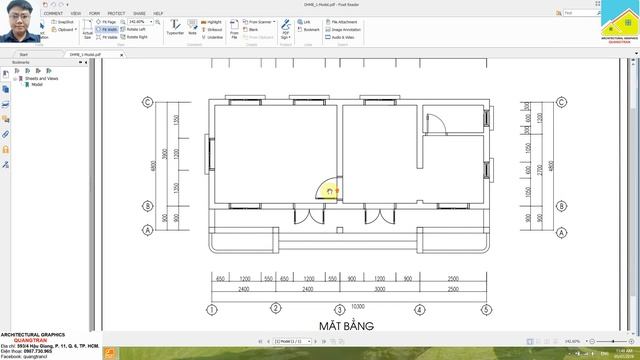Create PDF From File

[234, 29]
